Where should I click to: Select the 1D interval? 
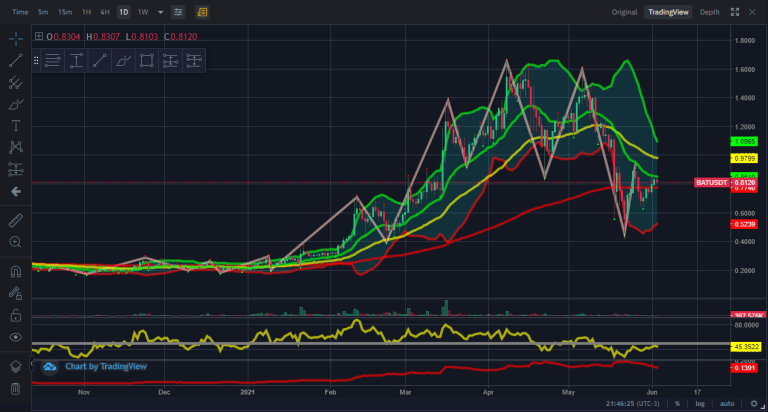(x=124, y=12)
